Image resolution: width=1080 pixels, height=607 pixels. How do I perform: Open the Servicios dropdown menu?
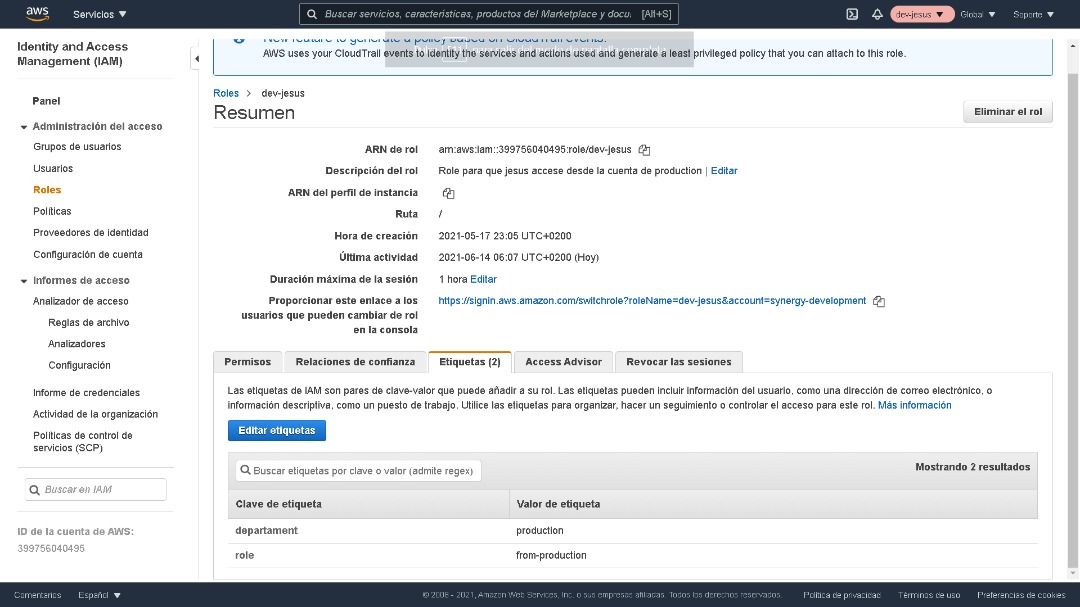coord(100,14)
